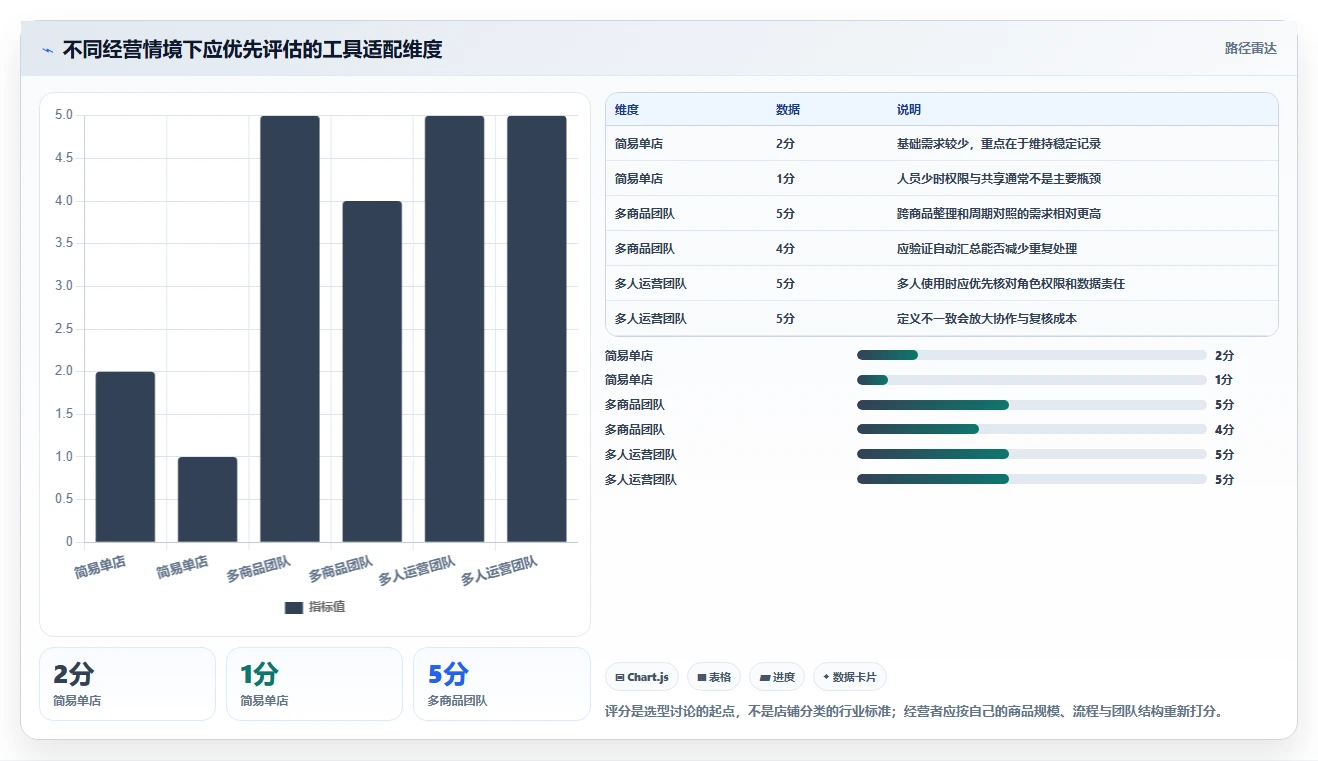Click the 4.5 y-axis tick label
The image size is (1318, 761).
click(x=64, y=158)
